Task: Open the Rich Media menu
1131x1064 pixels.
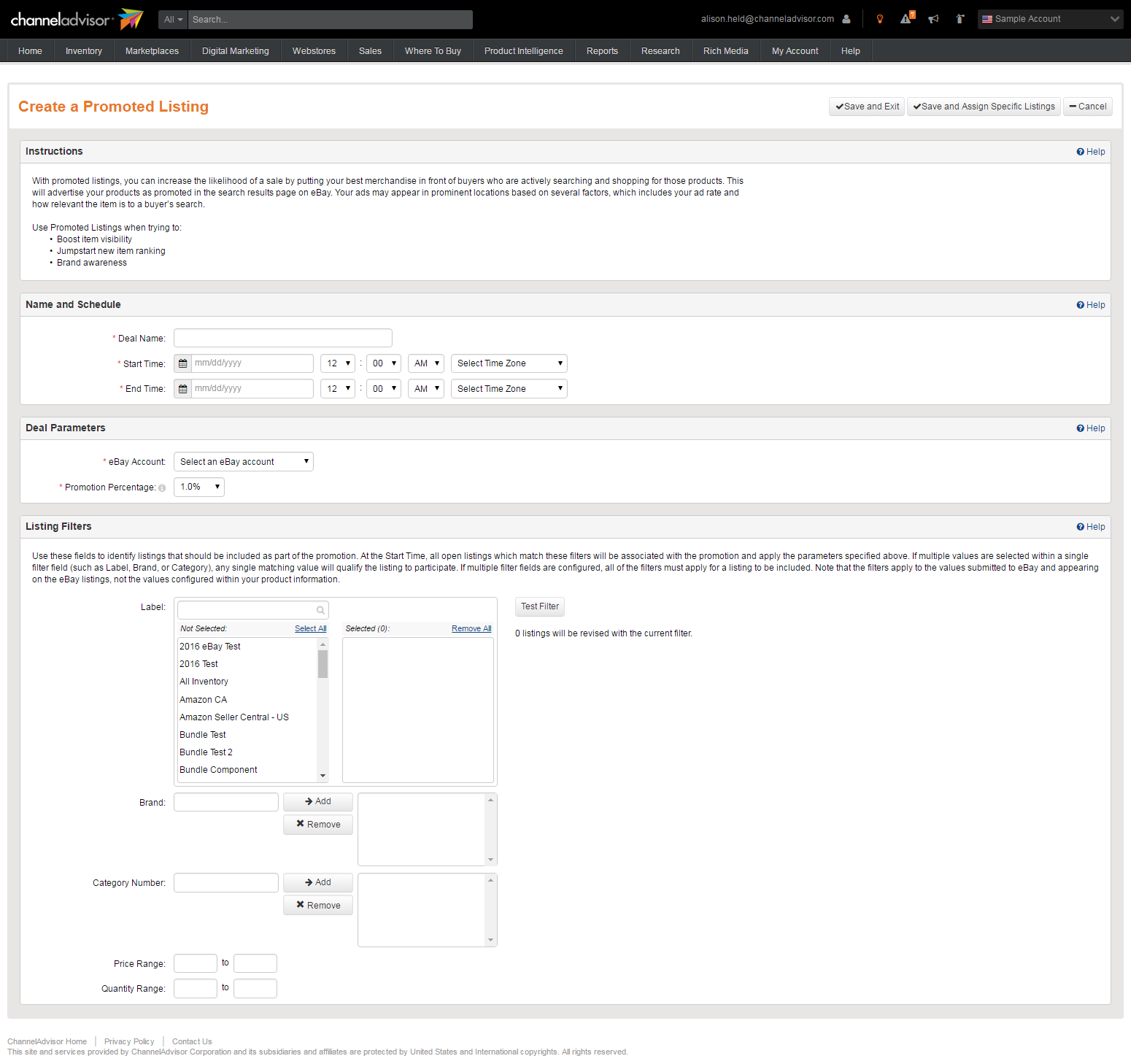Action: point(726,51)
